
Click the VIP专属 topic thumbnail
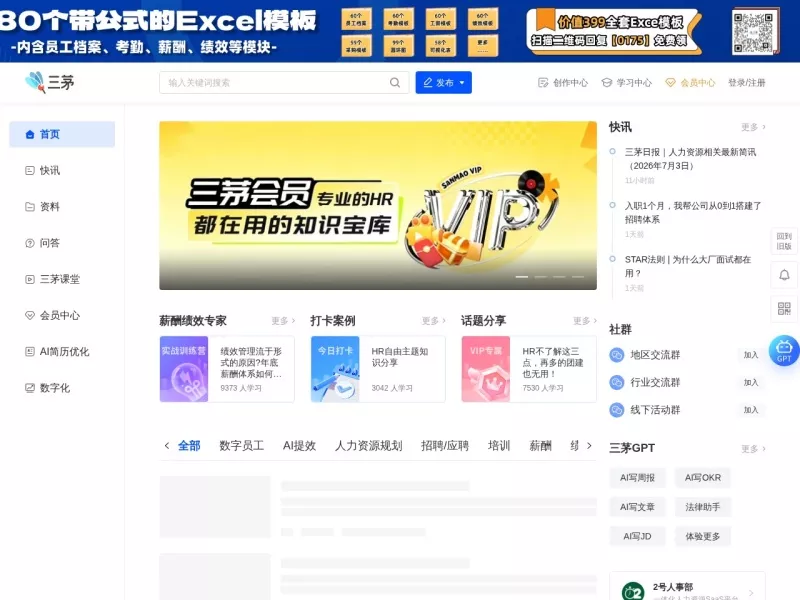[x=486, y=369]
